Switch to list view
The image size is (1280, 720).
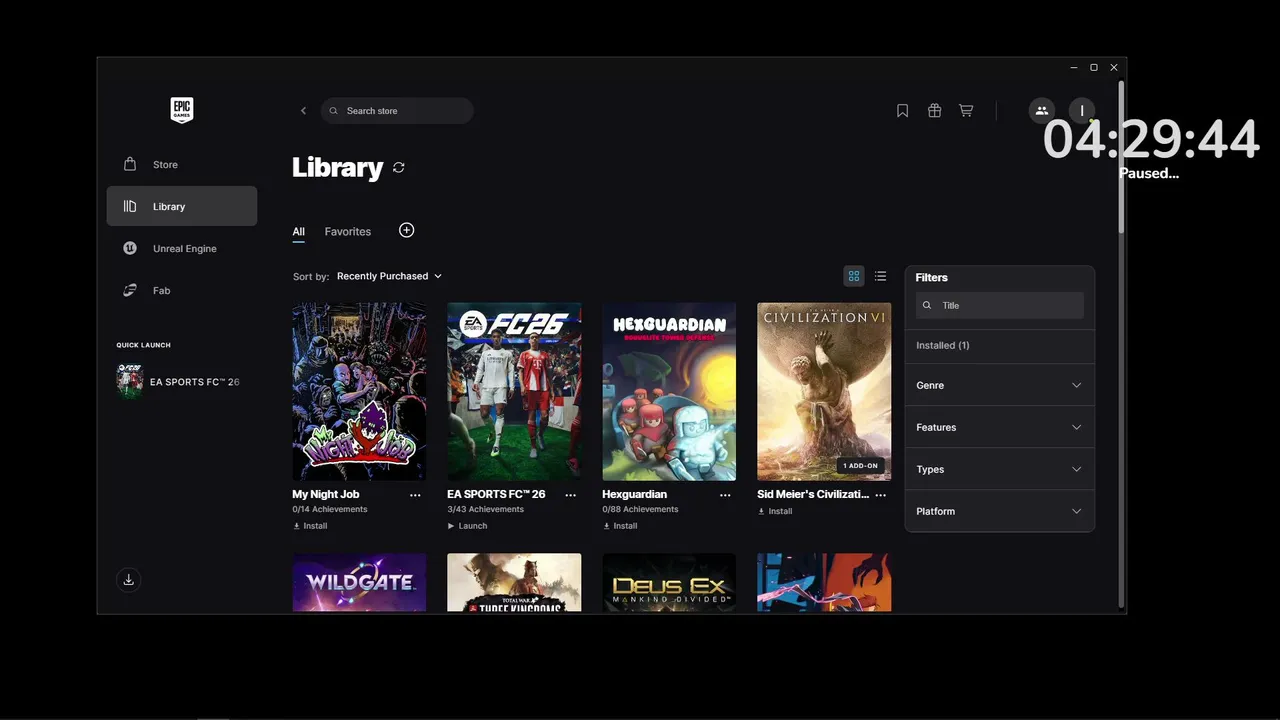tap(880, 276)
